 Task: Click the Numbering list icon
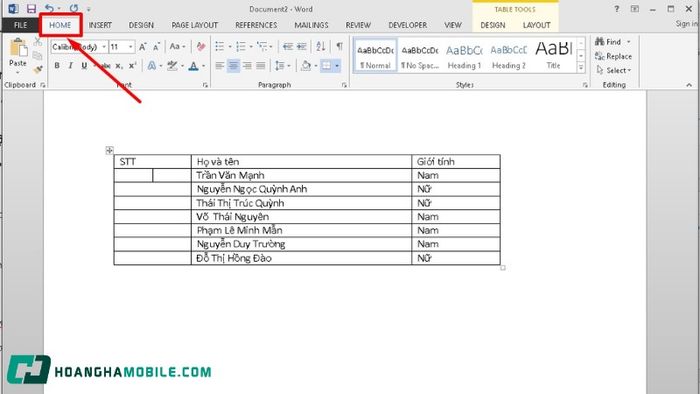click(x=241, y=46)
